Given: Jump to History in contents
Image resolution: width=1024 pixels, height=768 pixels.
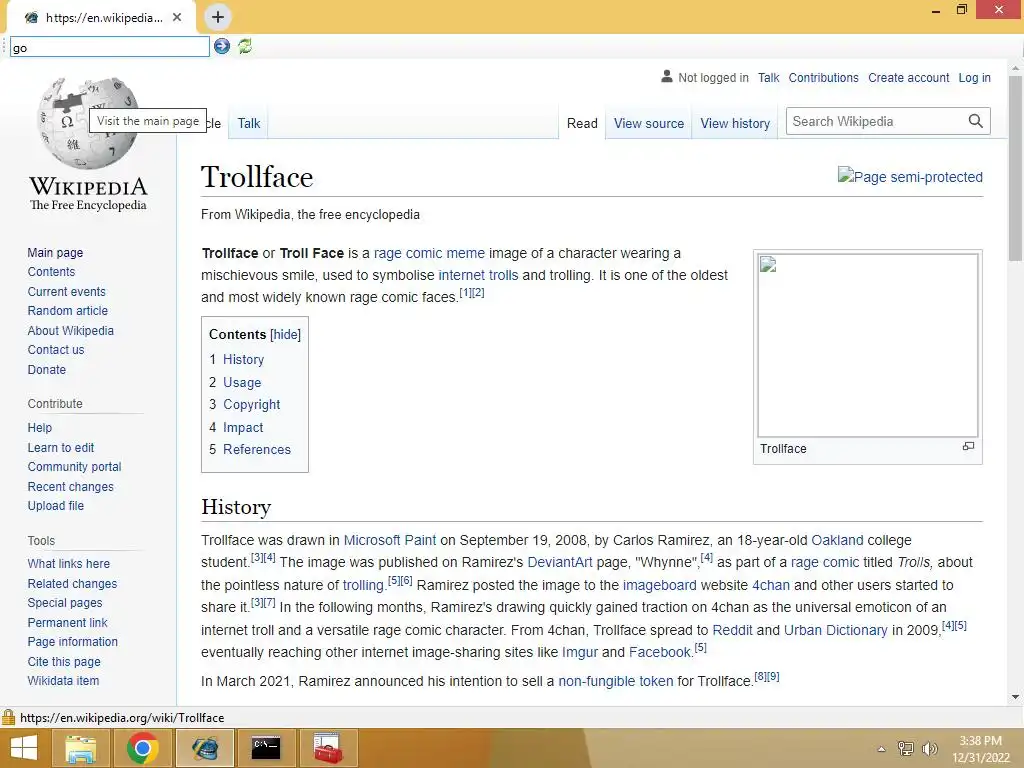Looking at the screenshot, I should [x=244, y=359].
